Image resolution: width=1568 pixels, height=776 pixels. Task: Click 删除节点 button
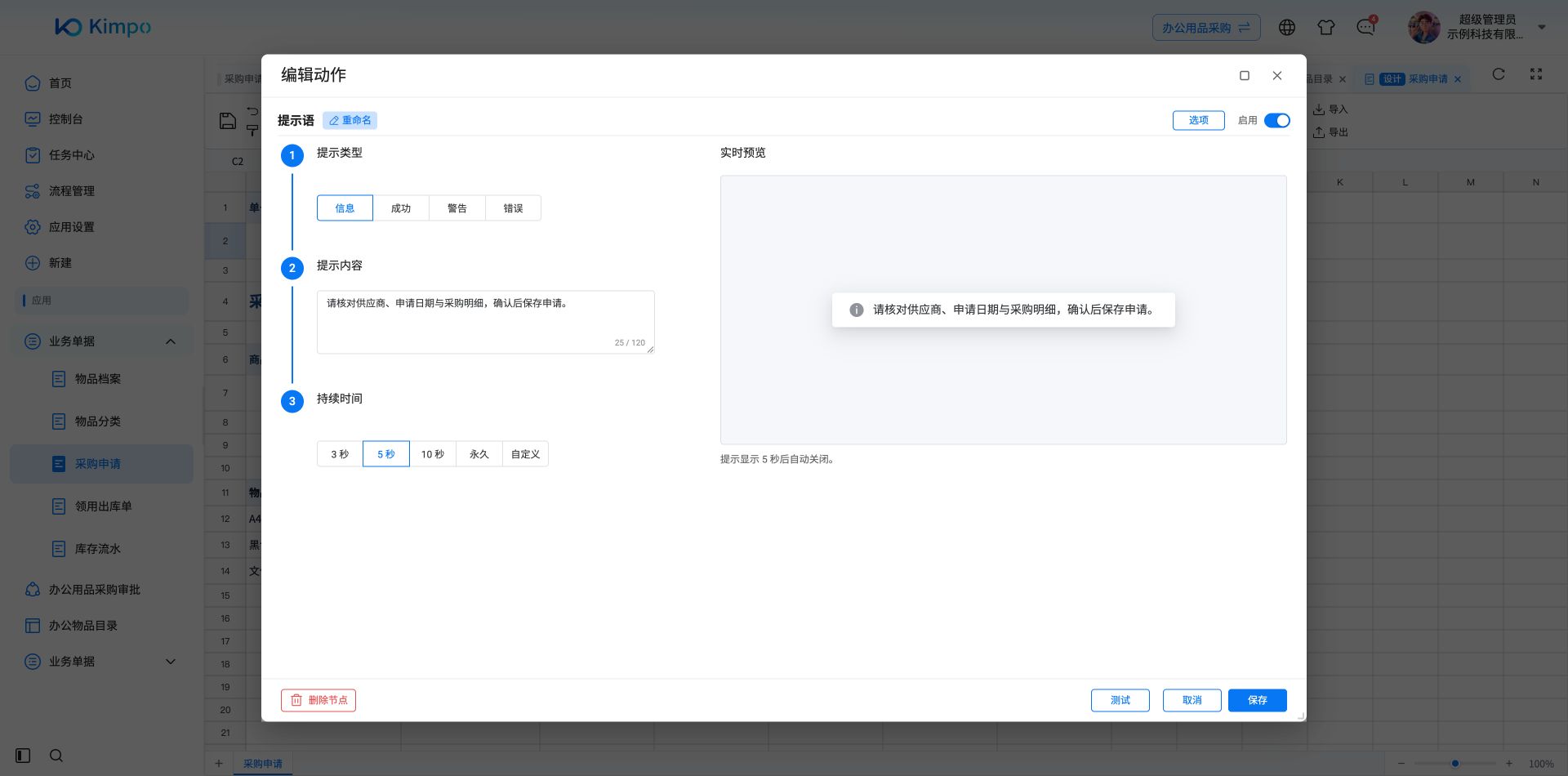pos(318,700)
